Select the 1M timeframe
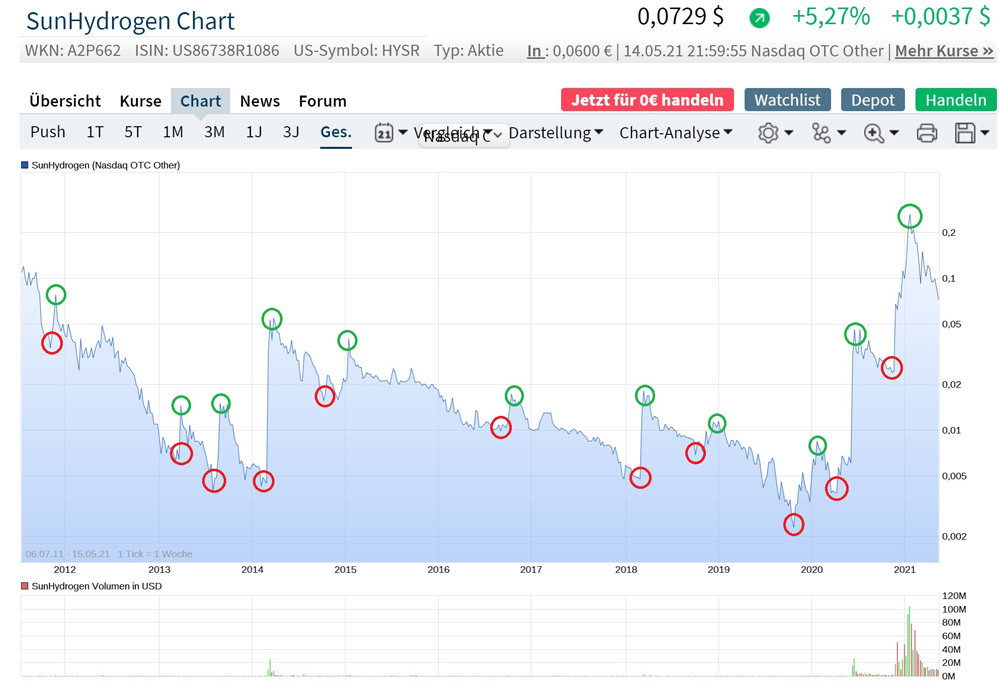Image resolution: width=1000 pixels, height=689 pixels. click(x=173, y=132)
